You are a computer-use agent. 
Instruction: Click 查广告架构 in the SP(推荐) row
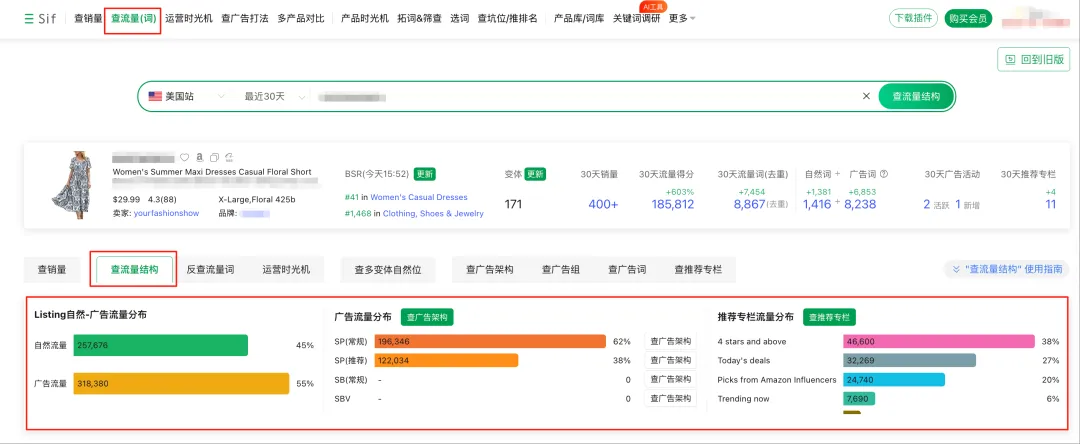[670, 360]
